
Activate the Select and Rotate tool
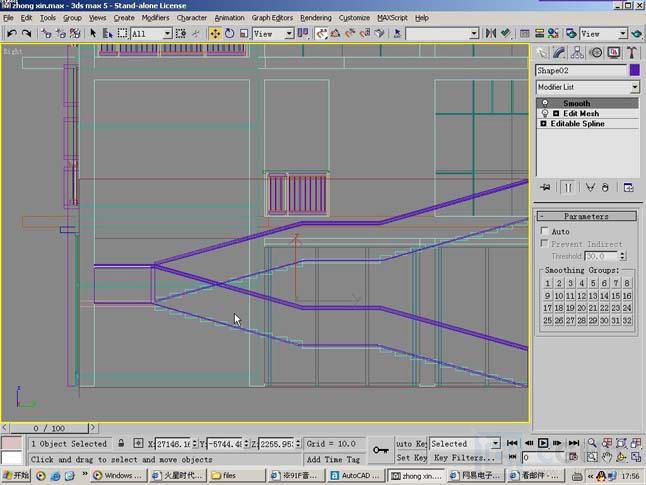[x=229, y=33]
